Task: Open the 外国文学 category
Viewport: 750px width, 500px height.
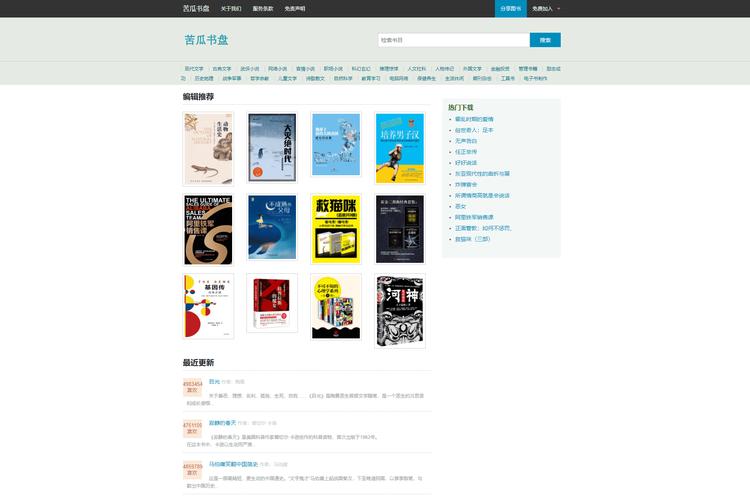Action: tap(472, 69)
